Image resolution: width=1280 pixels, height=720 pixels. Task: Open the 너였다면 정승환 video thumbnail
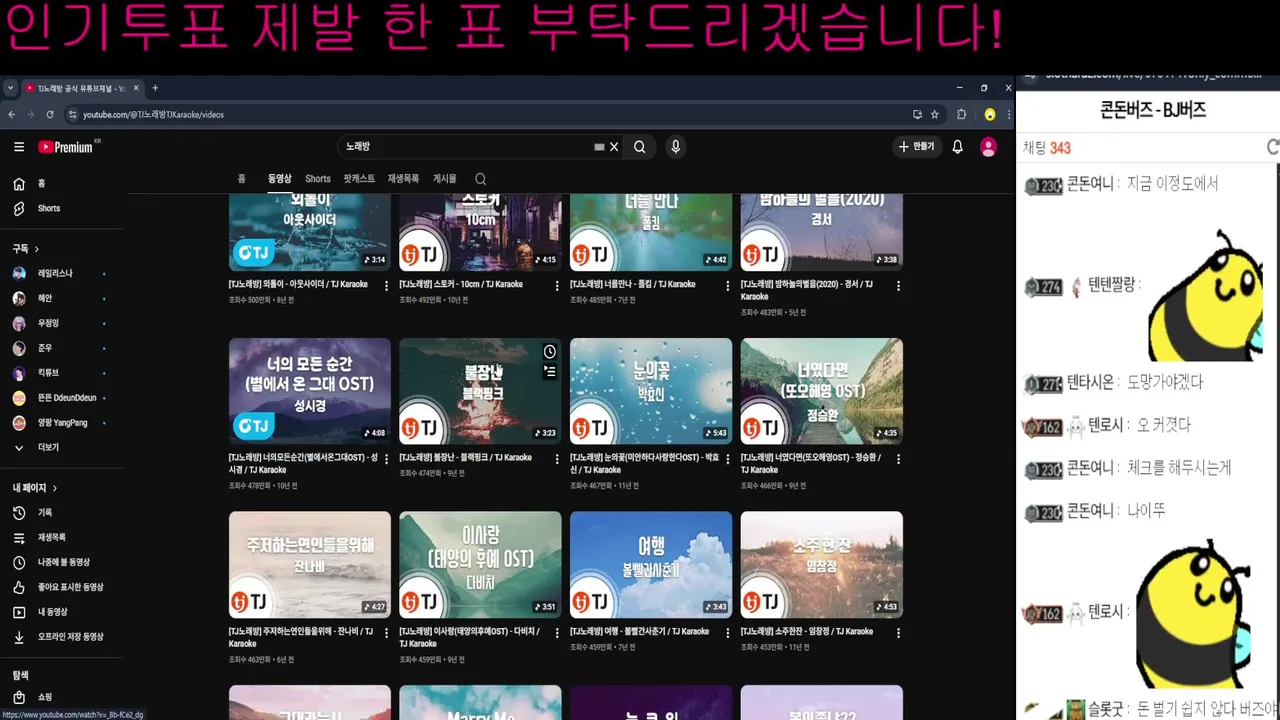(x=822, y=391)
